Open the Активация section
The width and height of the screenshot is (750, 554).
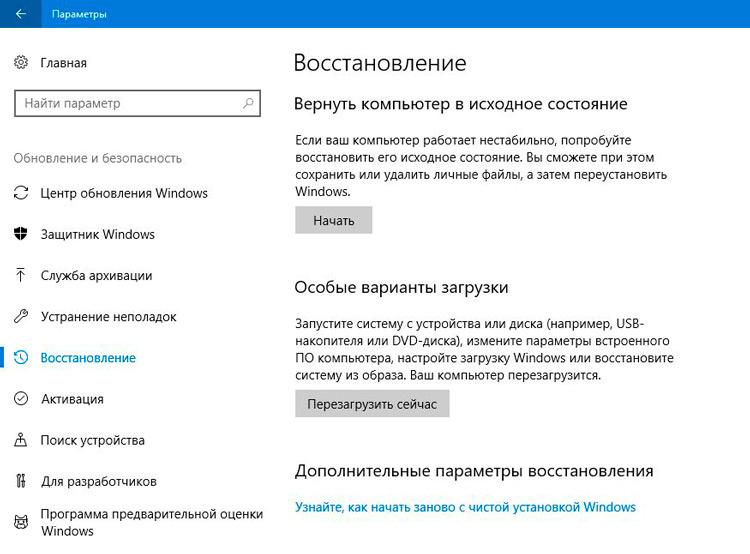coord(72,399)
